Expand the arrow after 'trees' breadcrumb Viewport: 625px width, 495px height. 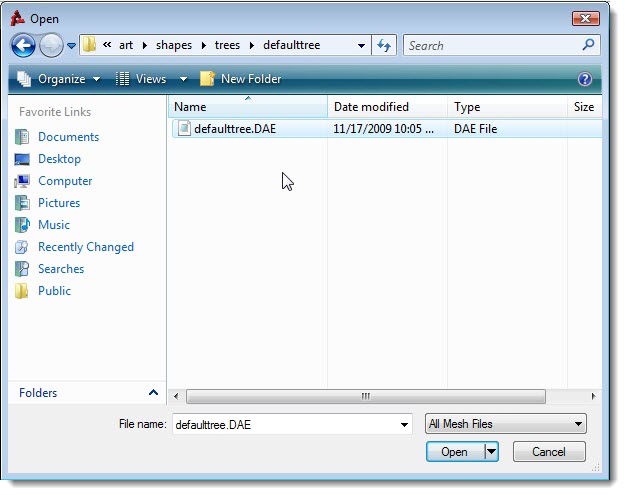click(x=252, y=45)
